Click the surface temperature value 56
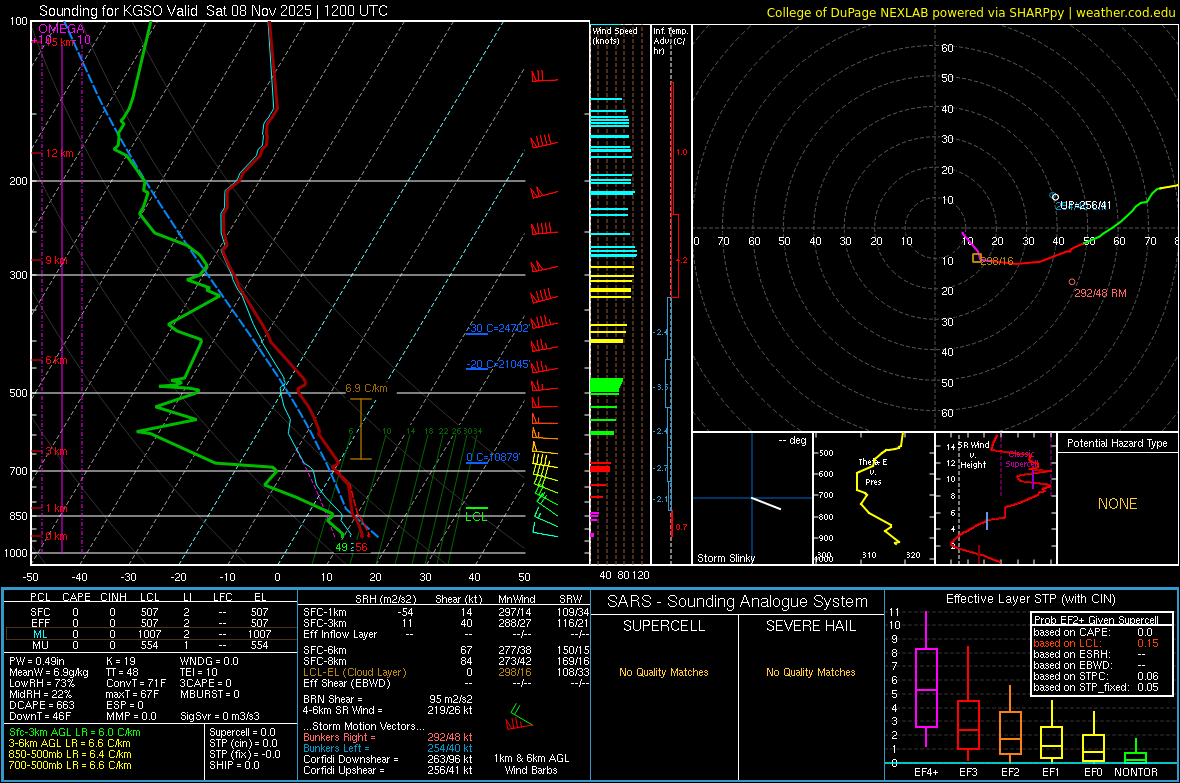 [x=361, y=547]
